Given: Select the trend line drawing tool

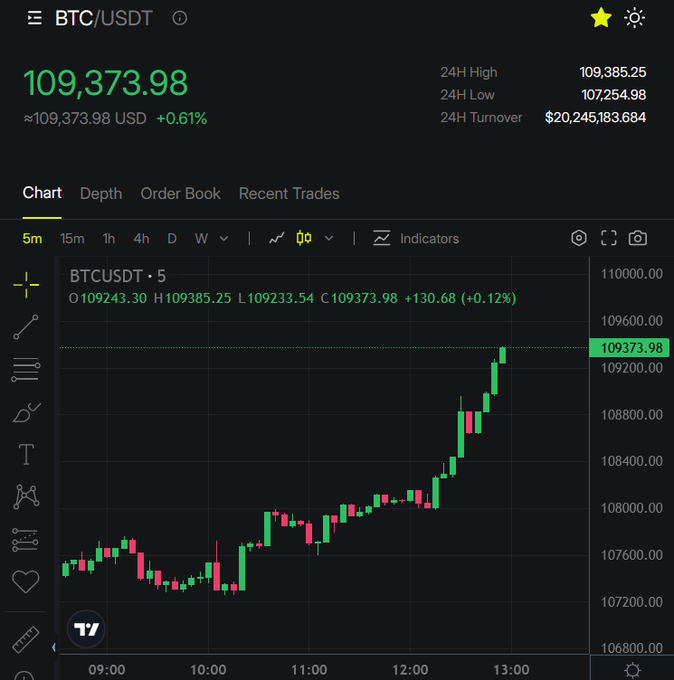Looking at the screenshot, I should (x=26, y=327).
